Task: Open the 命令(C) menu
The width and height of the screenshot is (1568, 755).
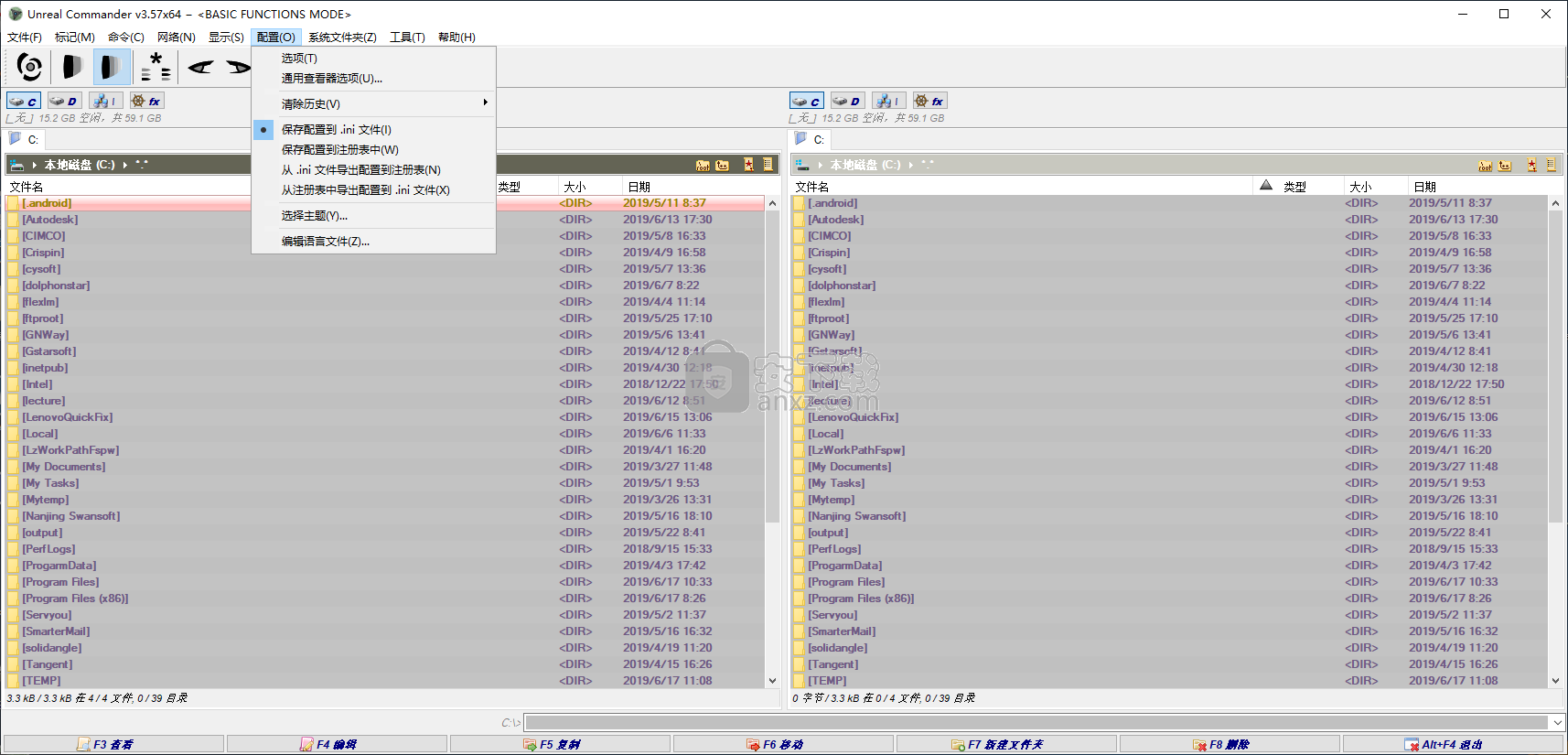Action: pos(126,38)
